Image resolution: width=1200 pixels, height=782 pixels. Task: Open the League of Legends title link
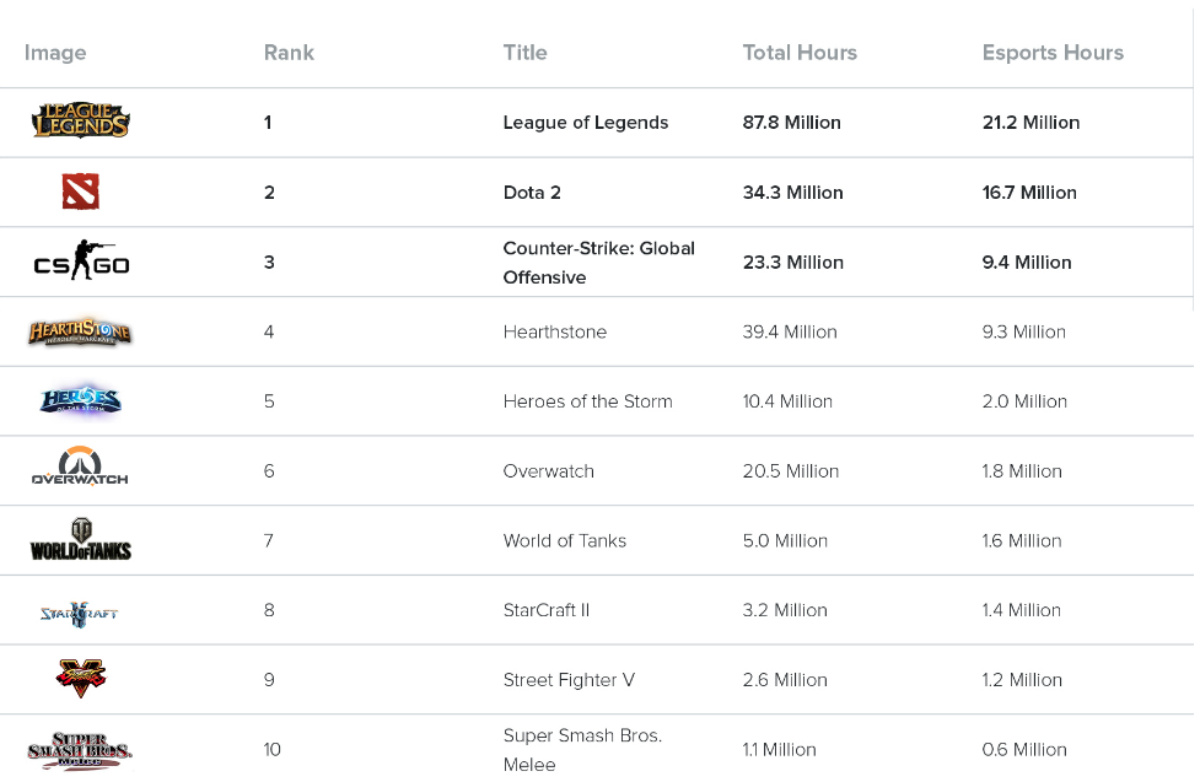(x=585, y=123)
